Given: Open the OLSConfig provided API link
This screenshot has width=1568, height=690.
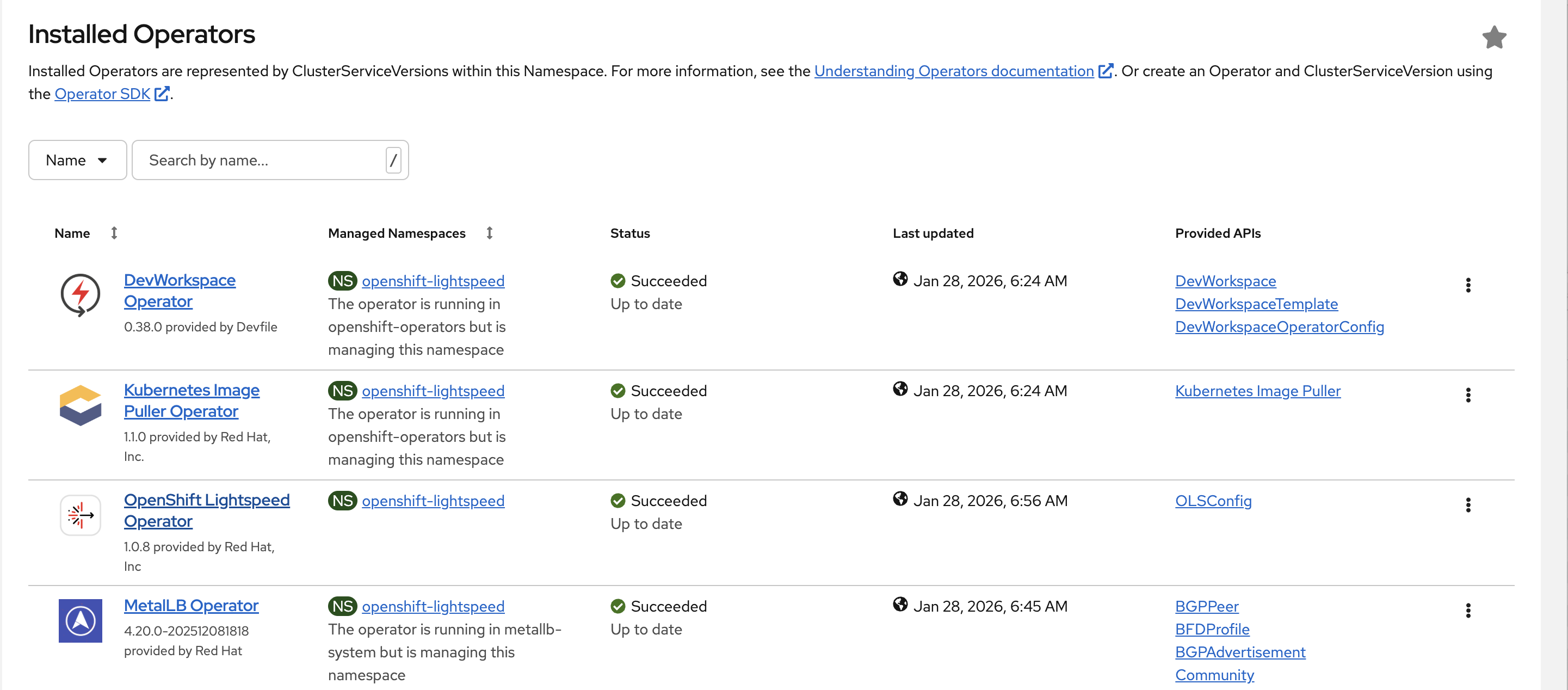Looking at the screenshot, I should click(1213, 501).
